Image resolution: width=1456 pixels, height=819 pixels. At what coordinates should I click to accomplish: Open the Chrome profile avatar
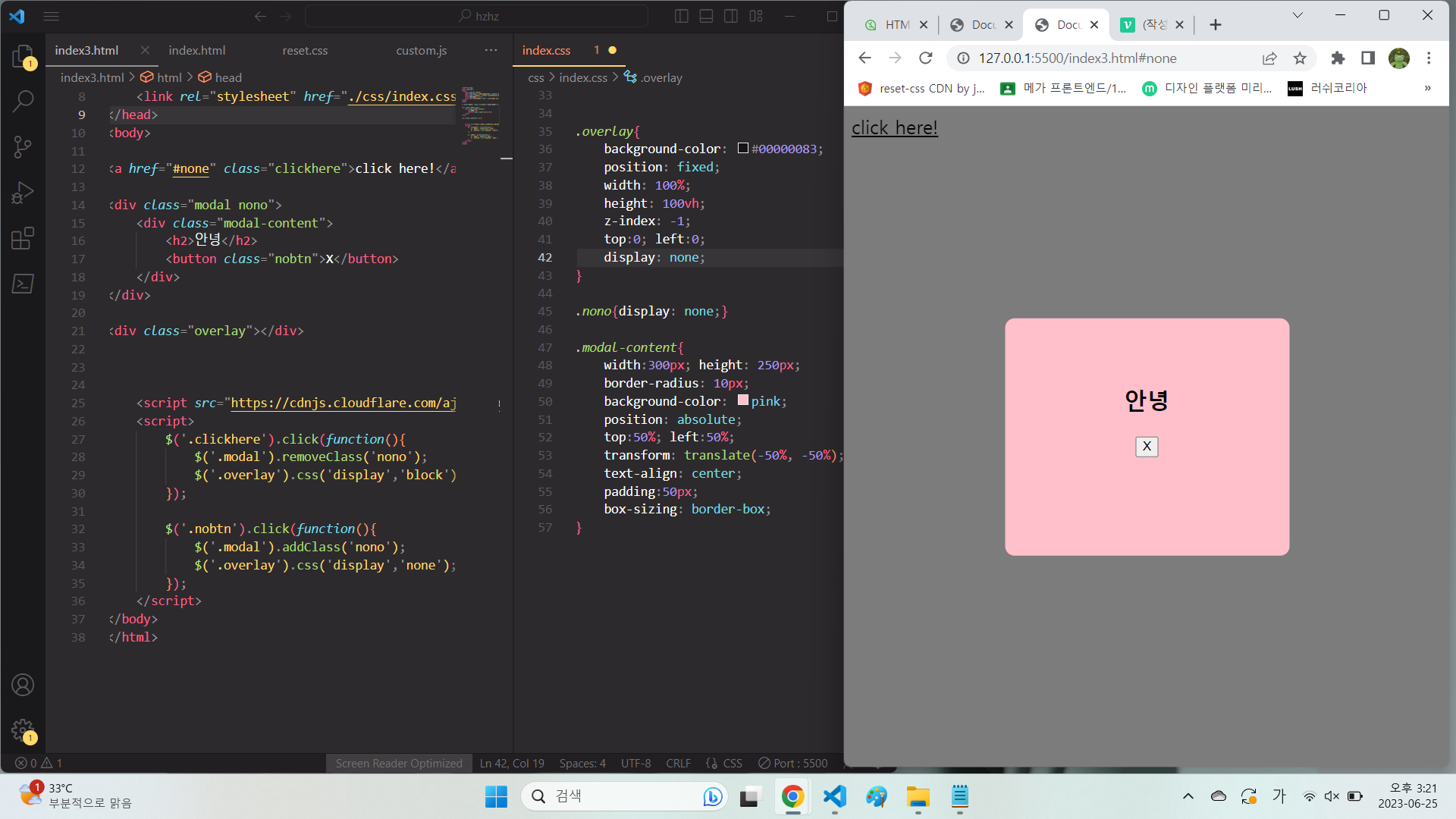pos(1398,58)
